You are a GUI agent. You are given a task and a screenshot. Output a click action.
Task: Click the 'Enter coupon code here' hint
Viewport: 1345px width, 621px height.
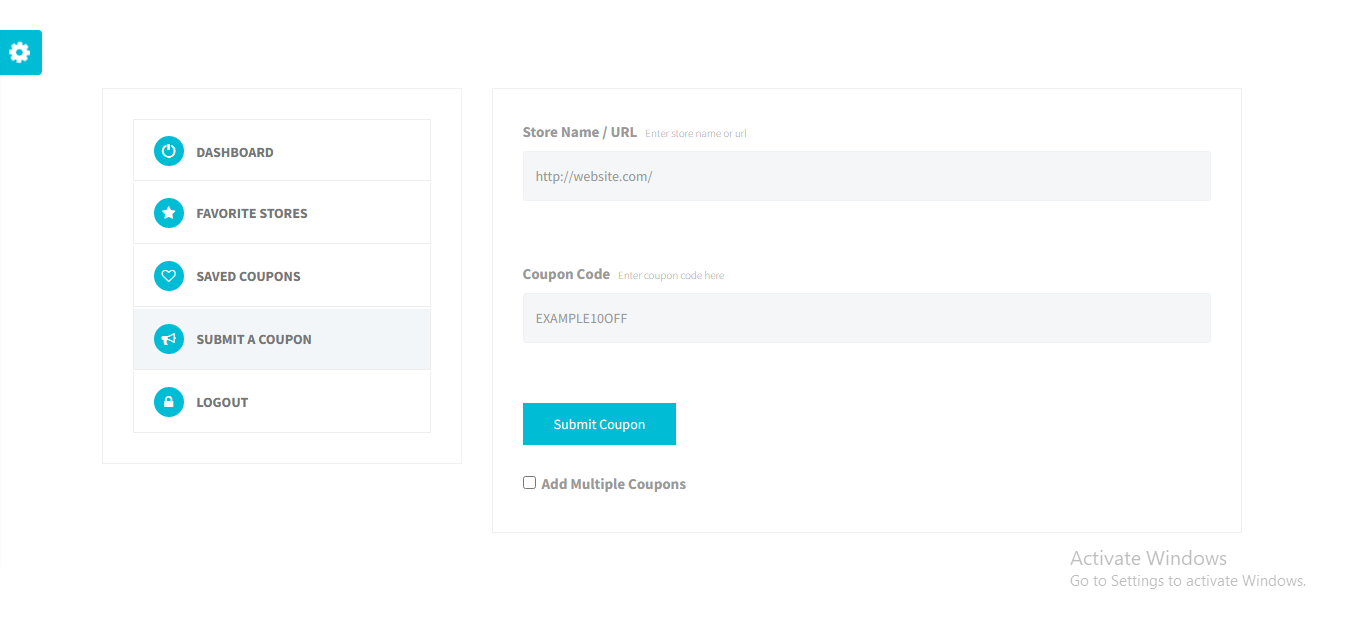coord(671,275)
